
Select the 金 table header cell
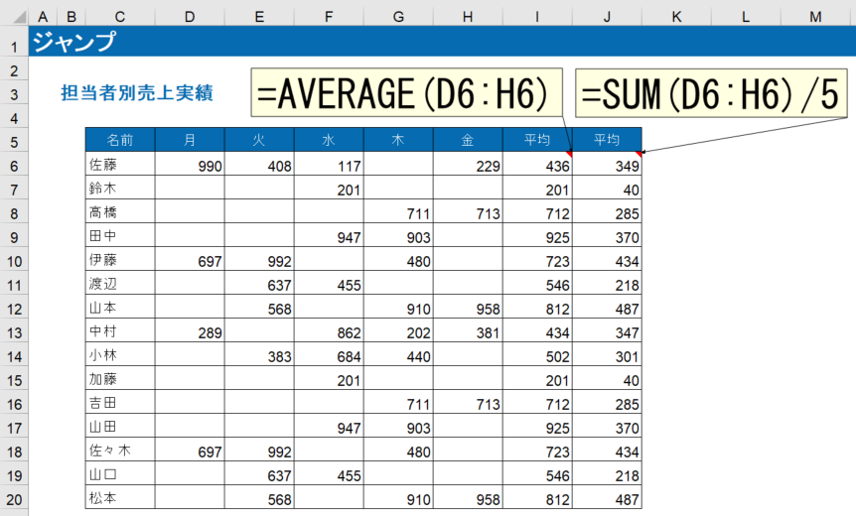[x=467, y=141]
